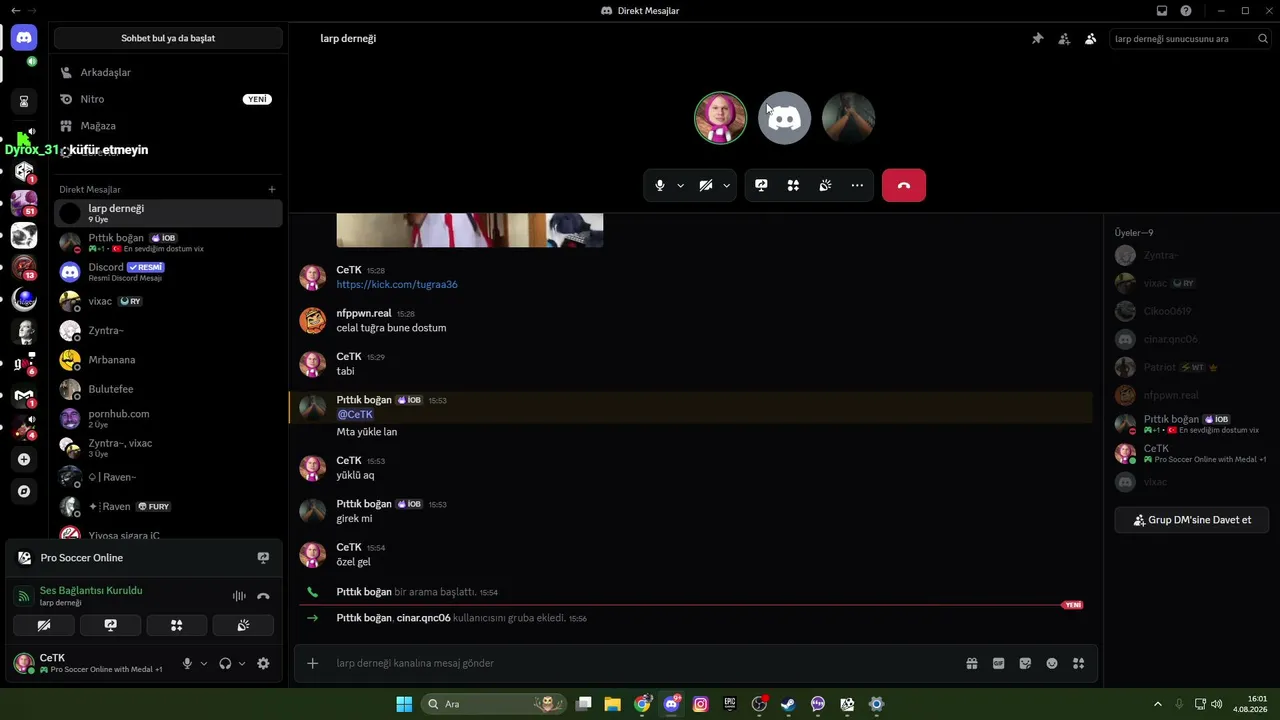Screen dimensions: 1280x720
Task: Click Ses Bağlantısı Kuruldu connection status
Action: pyautogui.click(x=91, y=590)
